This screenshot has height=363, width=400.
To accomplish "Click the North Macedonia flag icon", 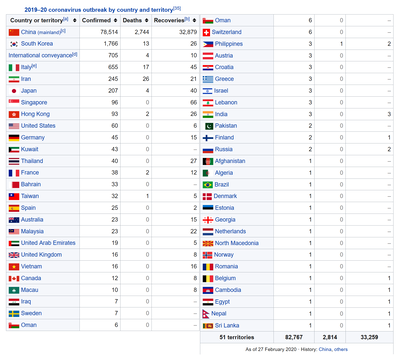I will (208, 243).
